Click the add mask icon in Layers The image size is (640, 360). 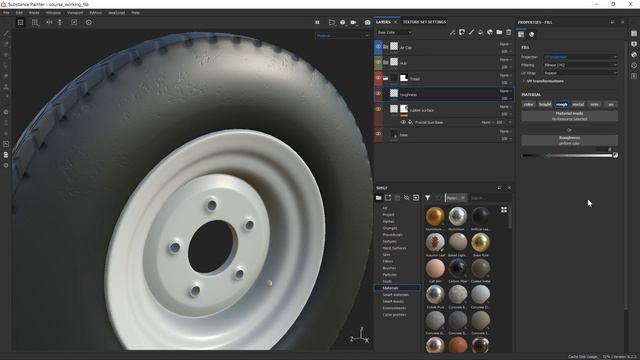(462, 32)
